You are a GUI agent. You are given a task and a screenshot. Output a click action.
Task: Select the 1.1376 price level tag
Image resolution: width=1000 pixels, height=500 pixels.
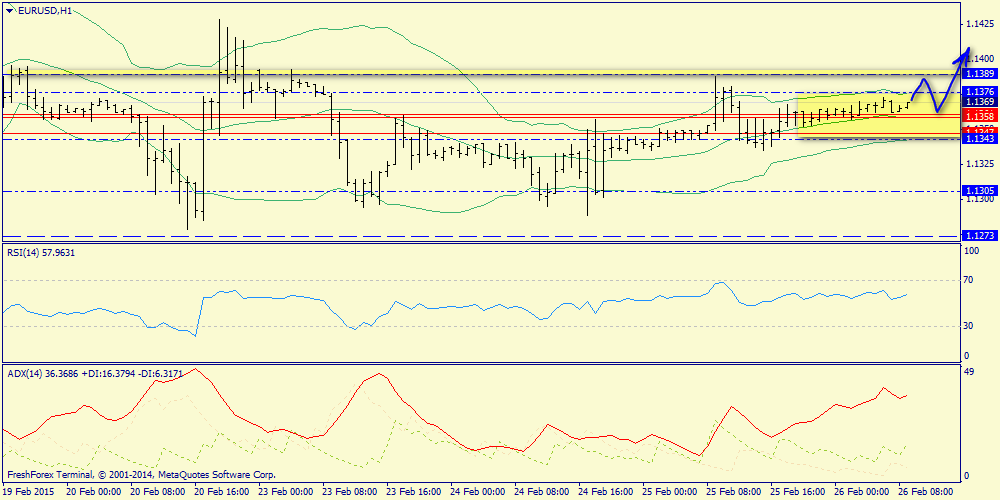coord(979,91)
